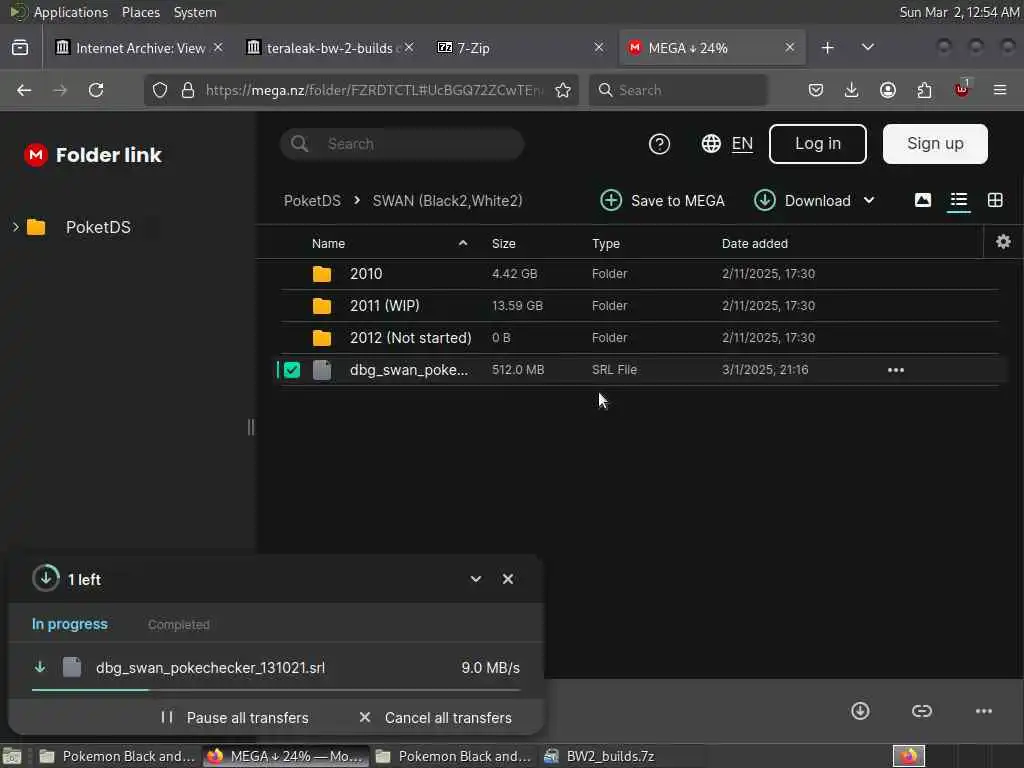The image size is (1024, 768).
Task: Open three-dot menu for dbg_swan_poke file
Action: pos(896,370)
